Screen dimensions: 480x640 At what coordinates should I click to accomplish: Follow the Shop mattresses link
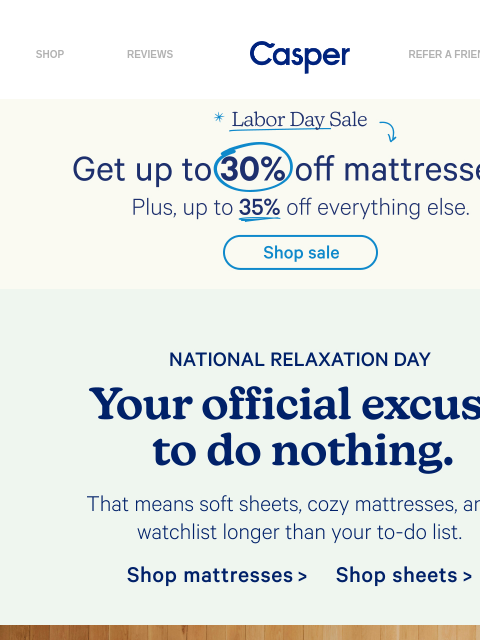[x=217, y=575]
